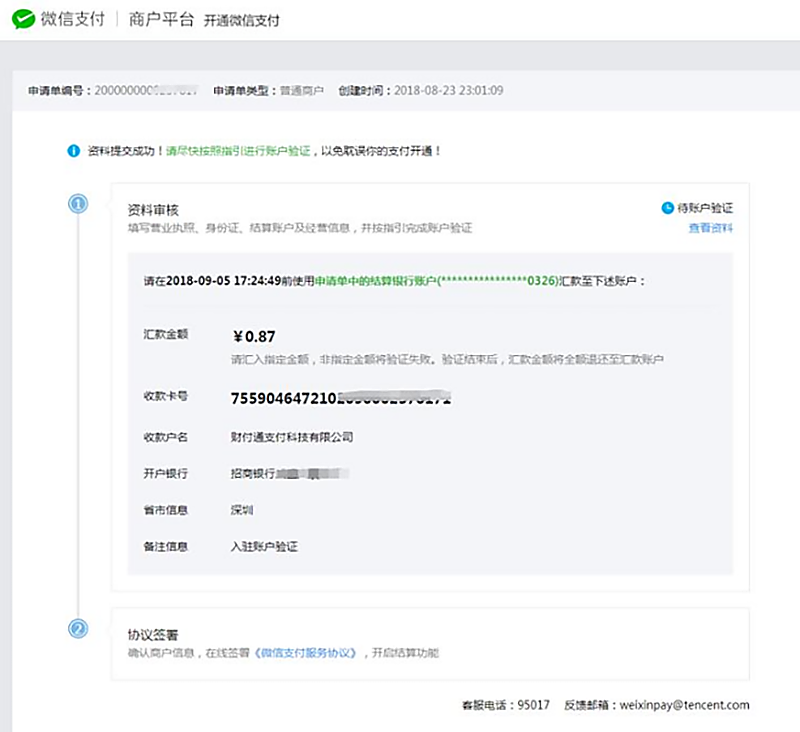Image resolution: width=800 pixels, height=732 pixels.
Task: Click the deadline 2018-09-05 17:24:49 text
Action: coord(224,281)
